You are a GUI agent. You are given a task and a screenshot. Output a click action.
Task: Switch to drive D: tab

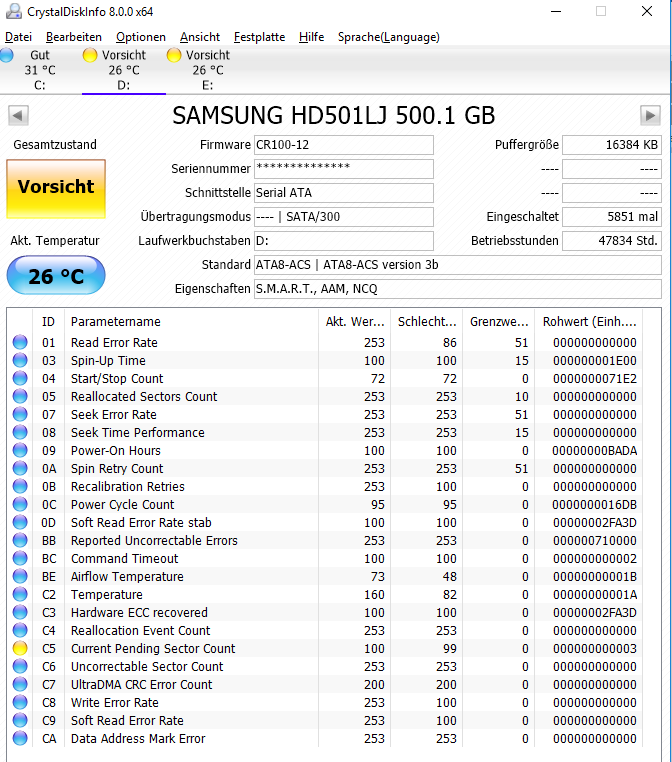click(124, 70)
